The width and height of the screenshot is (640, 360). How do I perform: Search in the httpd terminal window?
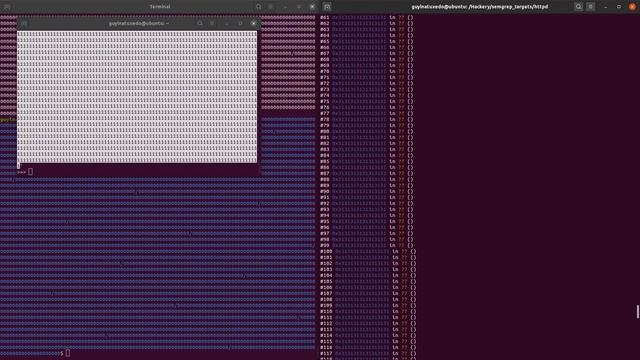click(578, 7)
